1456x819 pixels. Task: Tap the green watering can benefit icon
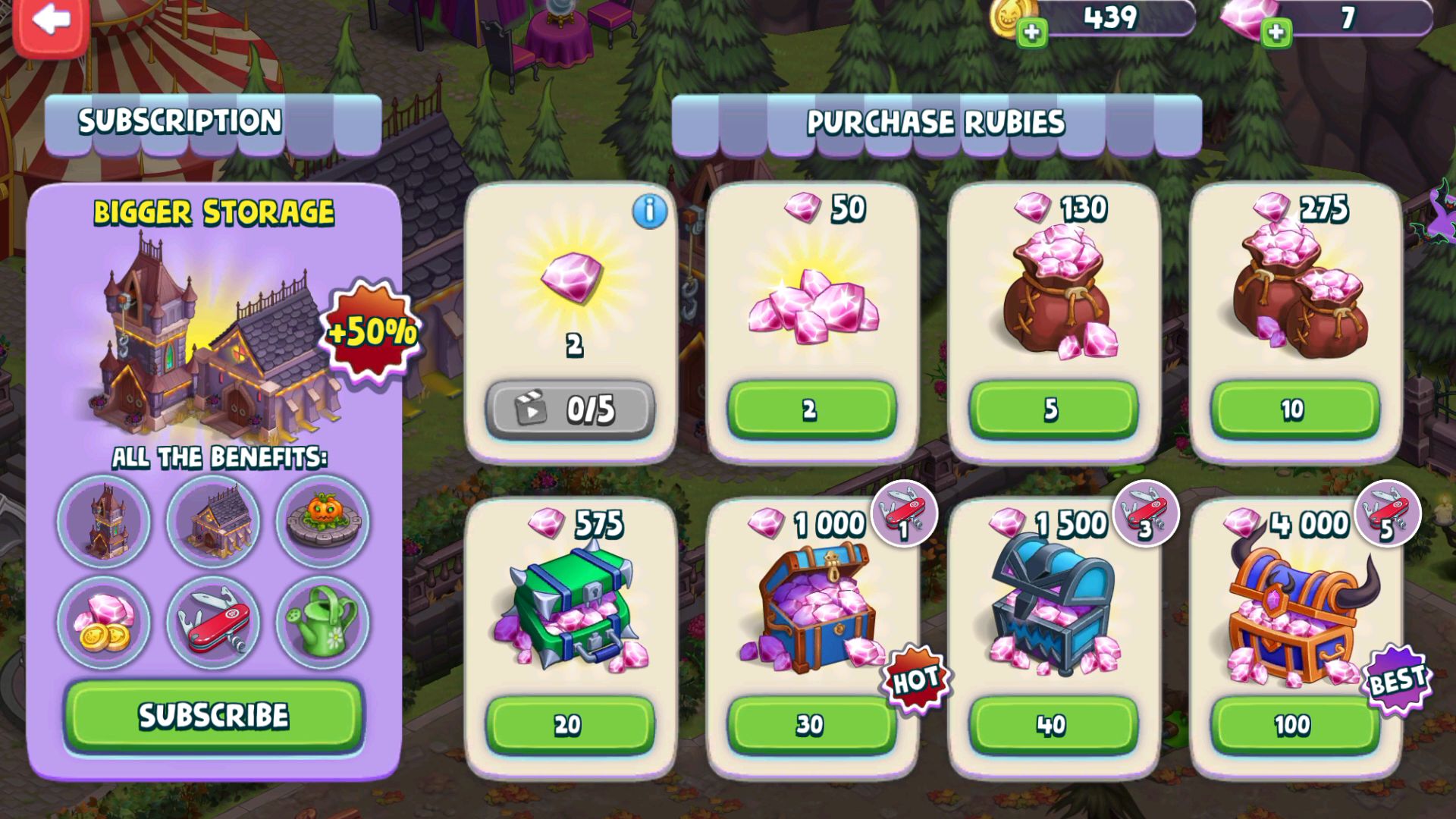click(x=322, y=623)
